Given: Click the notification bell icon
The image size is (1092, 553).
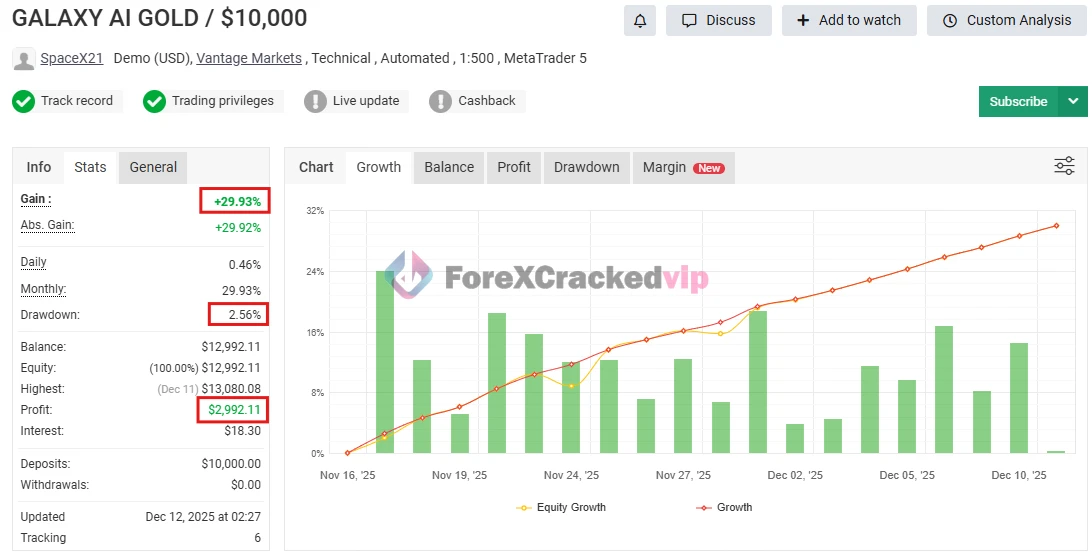Looking at the screenshot, I should click(x=640, y=20).
